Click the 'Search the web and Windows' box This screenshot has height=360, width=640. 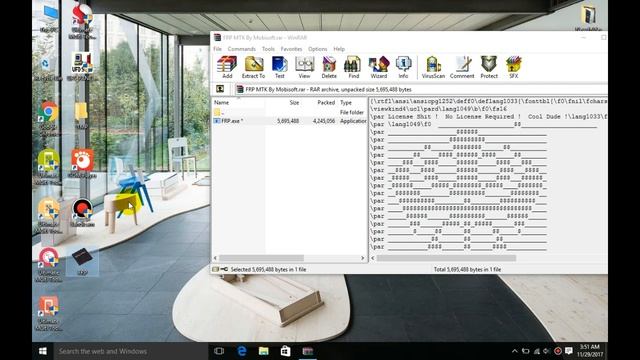click(x=131, y=351)
